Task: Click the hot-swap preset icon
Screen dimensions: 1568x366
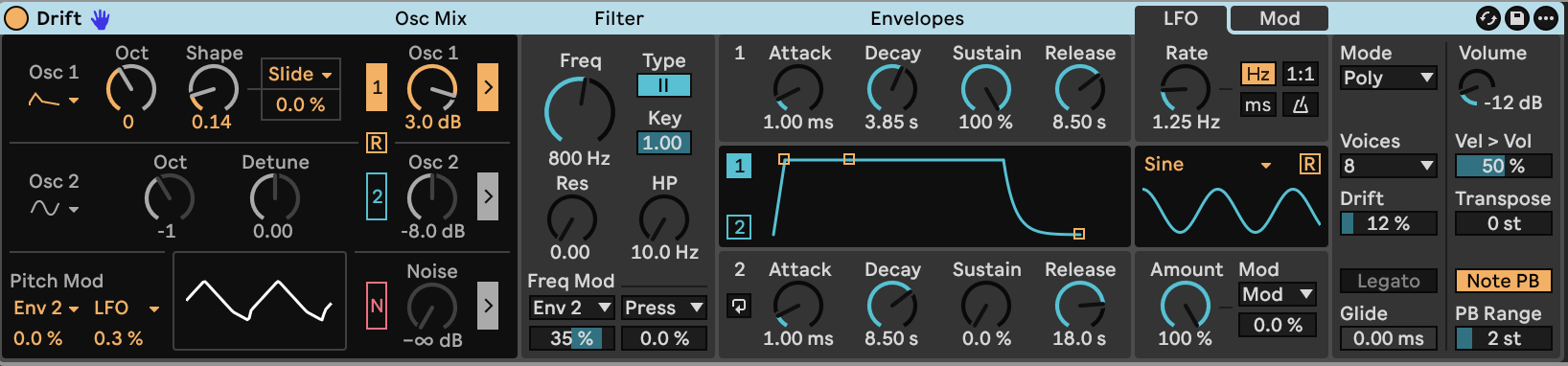Action: pos(1488,18)
